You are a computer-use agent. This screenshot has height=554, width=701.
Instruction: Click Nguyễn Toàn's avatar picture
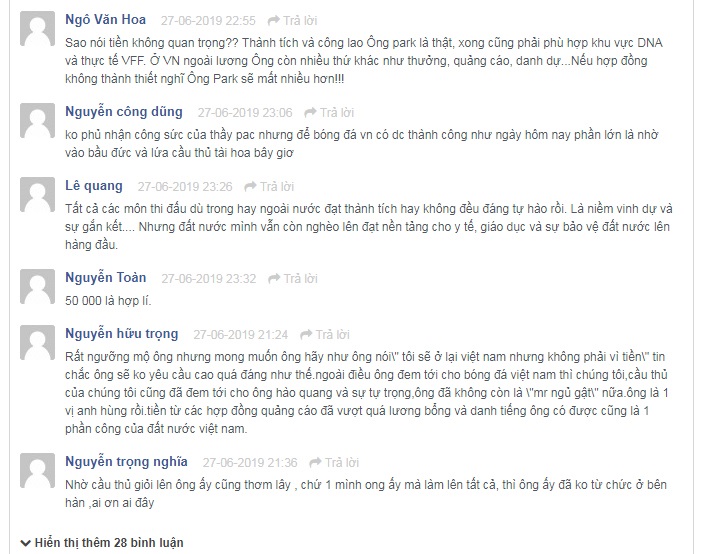click(x=38, y=287)
